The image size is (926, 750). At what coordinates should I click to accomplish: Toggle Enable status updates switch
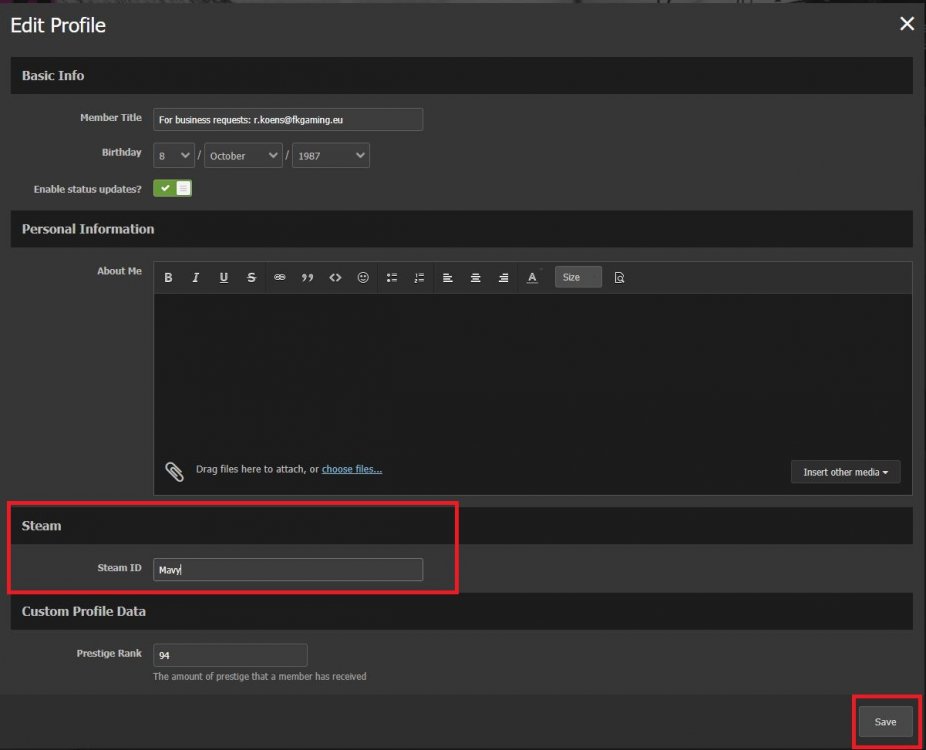click(173, 188)
